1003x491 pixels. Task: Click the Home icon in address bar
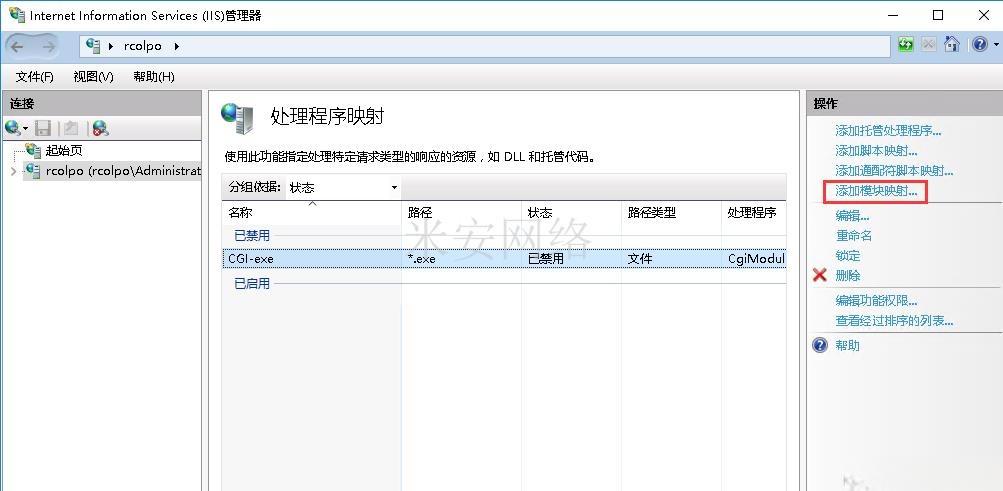(x=952, y=45)
